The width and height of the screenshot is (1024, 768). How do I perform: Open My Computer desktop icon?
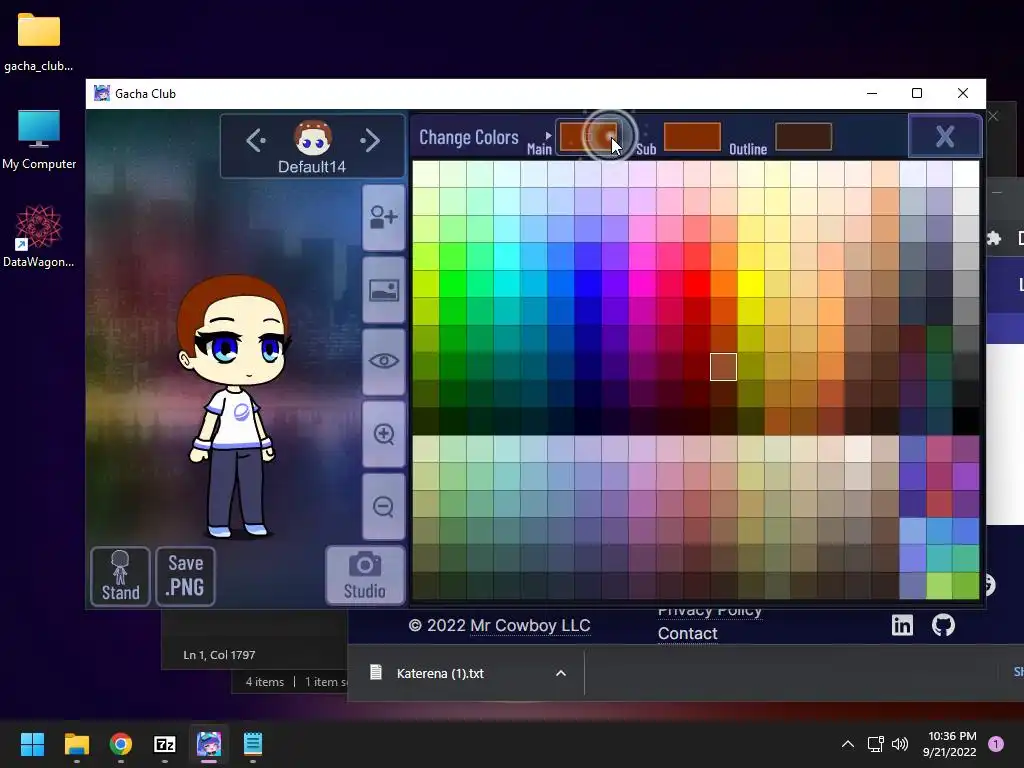pos(39,140)
